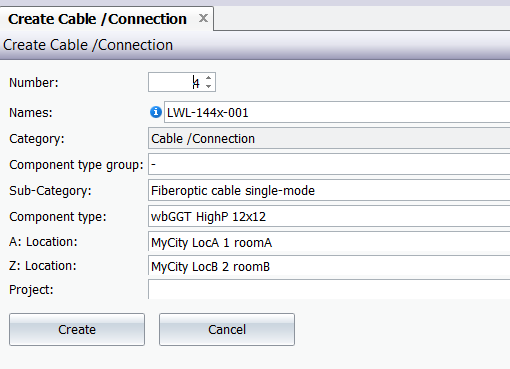Screen dimensions: 510x369
Task: Click the Component type group label
Action: tap(76, 165)
